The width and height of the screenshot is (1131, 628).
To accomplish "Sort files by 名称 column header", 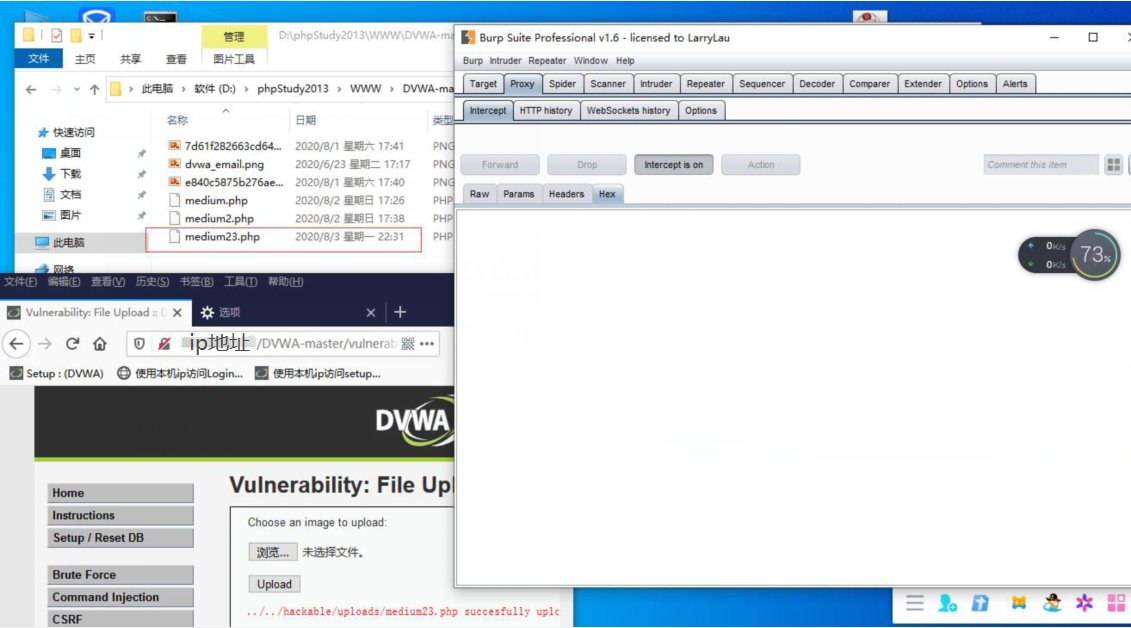I will click(177, 120).
